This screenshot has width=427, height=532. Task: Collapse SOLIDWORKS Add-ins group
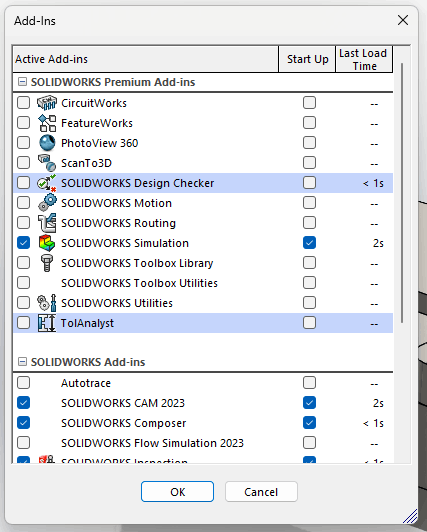(22, 362)
